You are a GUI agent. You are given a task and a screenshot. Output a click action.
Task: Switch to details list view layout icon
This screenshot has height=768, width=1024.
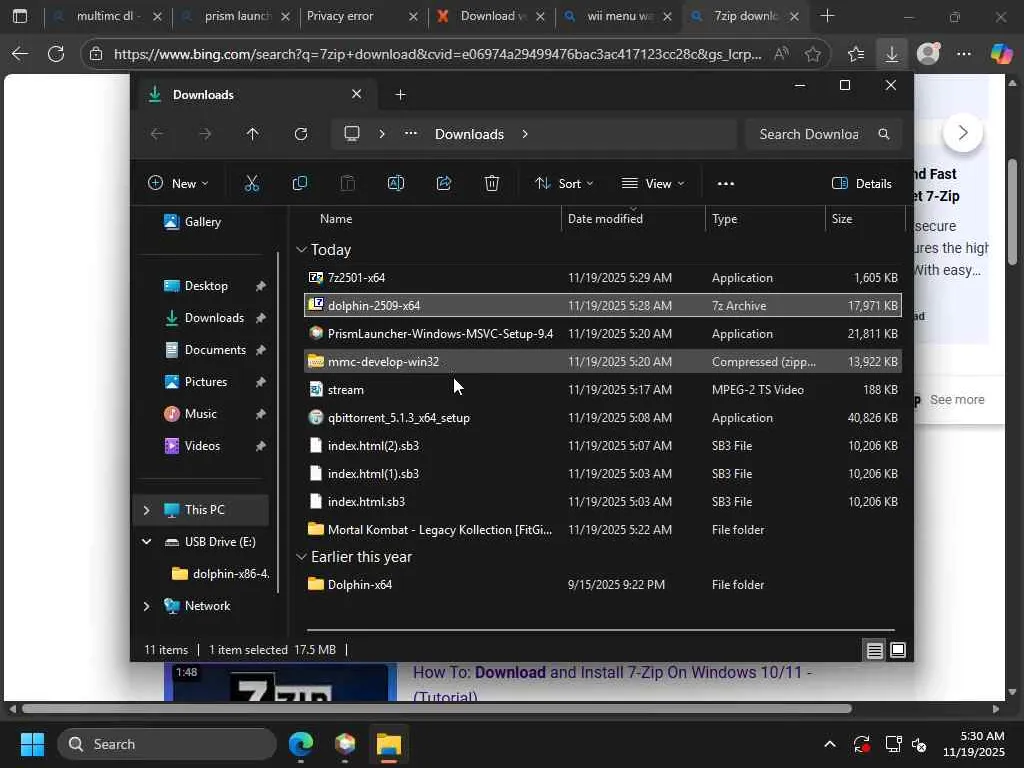(x=874, y=650)
